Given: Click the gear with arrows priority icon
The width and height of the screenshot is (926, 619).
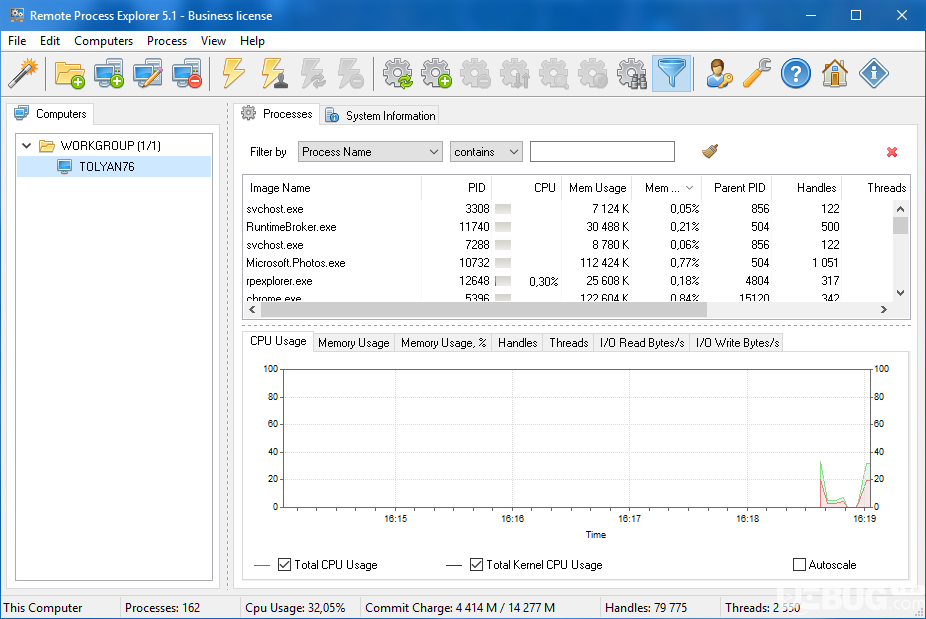Looking at the screenshot, I should coord(514,74).
